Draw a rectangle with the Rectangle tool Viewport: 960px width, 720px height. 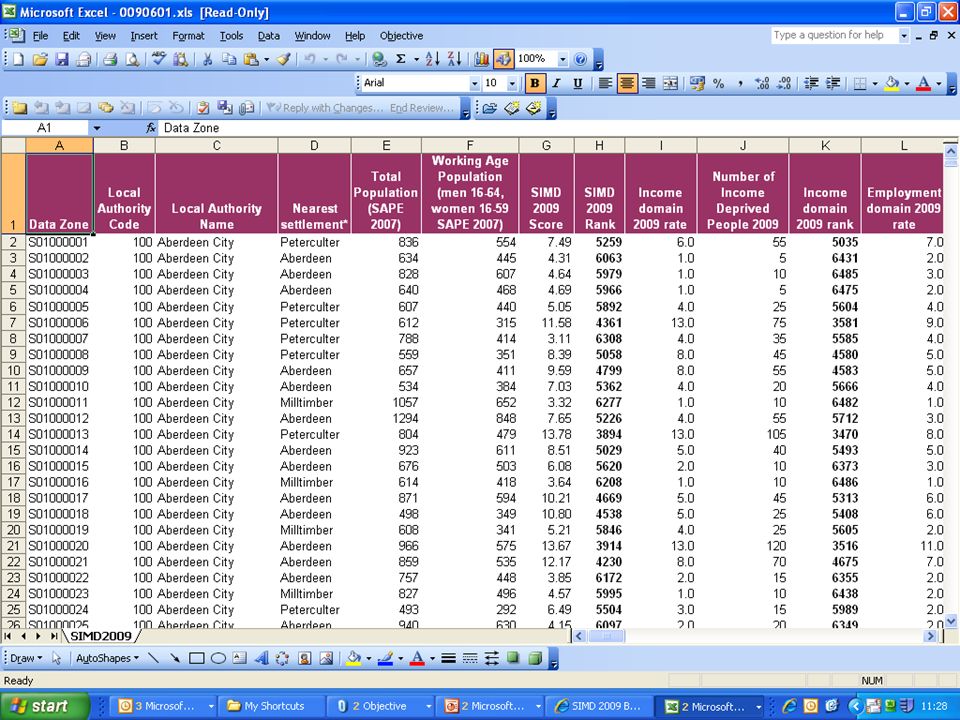pyautogui.click(x=197, y=658)
